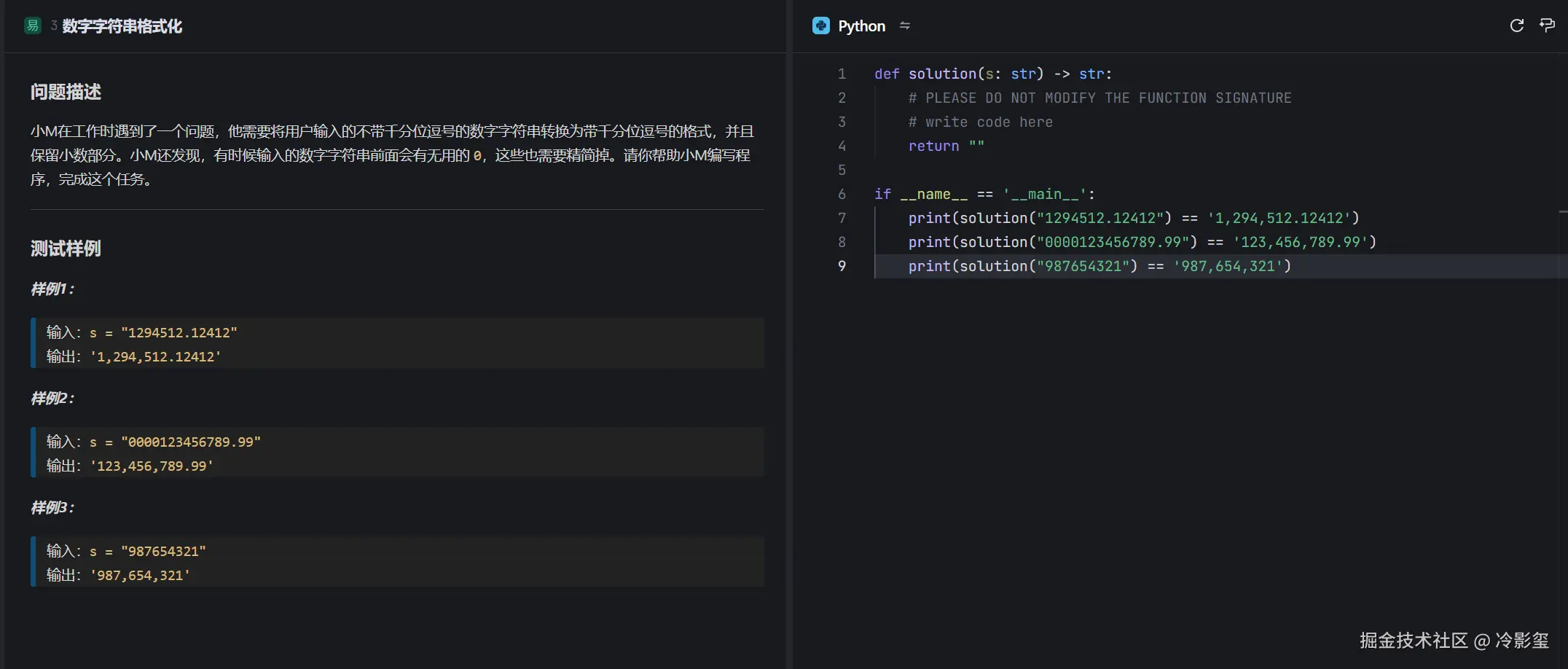
Task: Click the def solution function signature line
Action: click(992, 74)
